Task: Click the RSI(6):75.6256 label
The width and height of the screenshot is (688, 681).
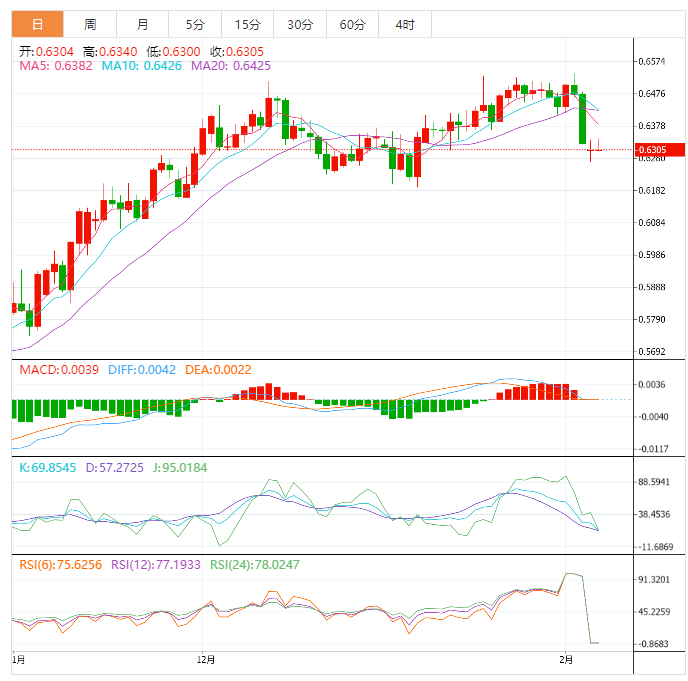Action: [61, 565]
